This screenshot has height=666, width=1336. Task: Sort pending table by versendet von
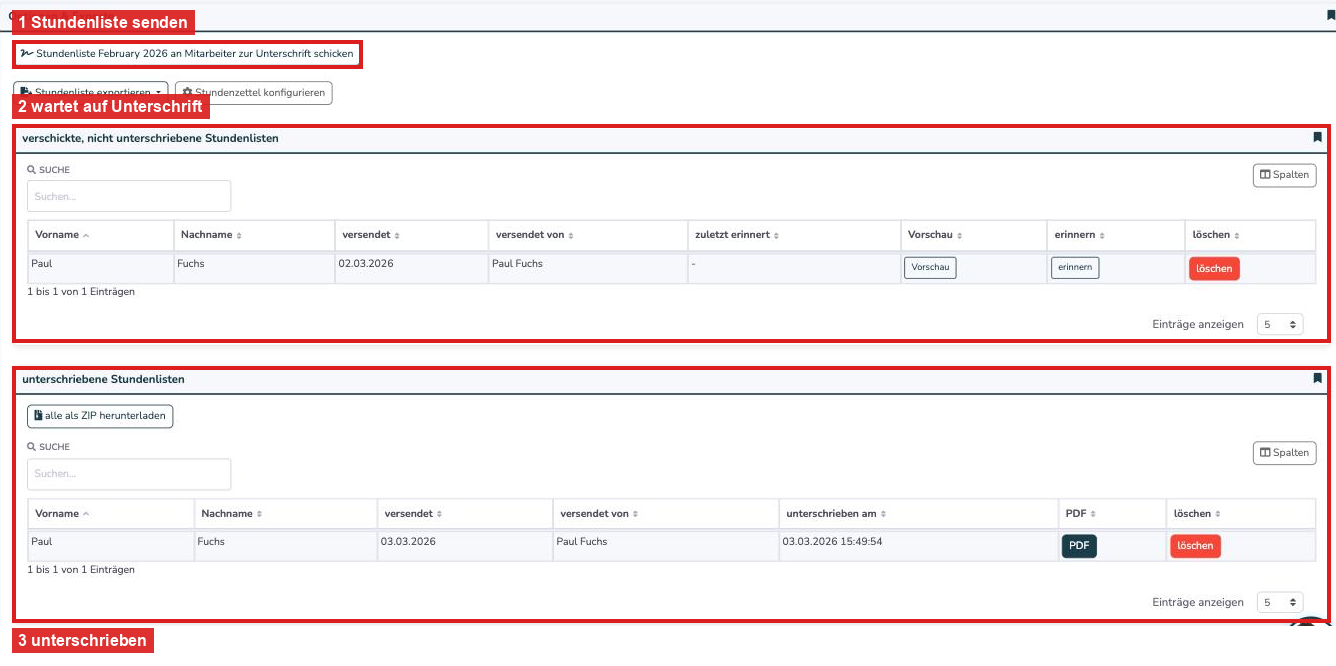point(588,235)
